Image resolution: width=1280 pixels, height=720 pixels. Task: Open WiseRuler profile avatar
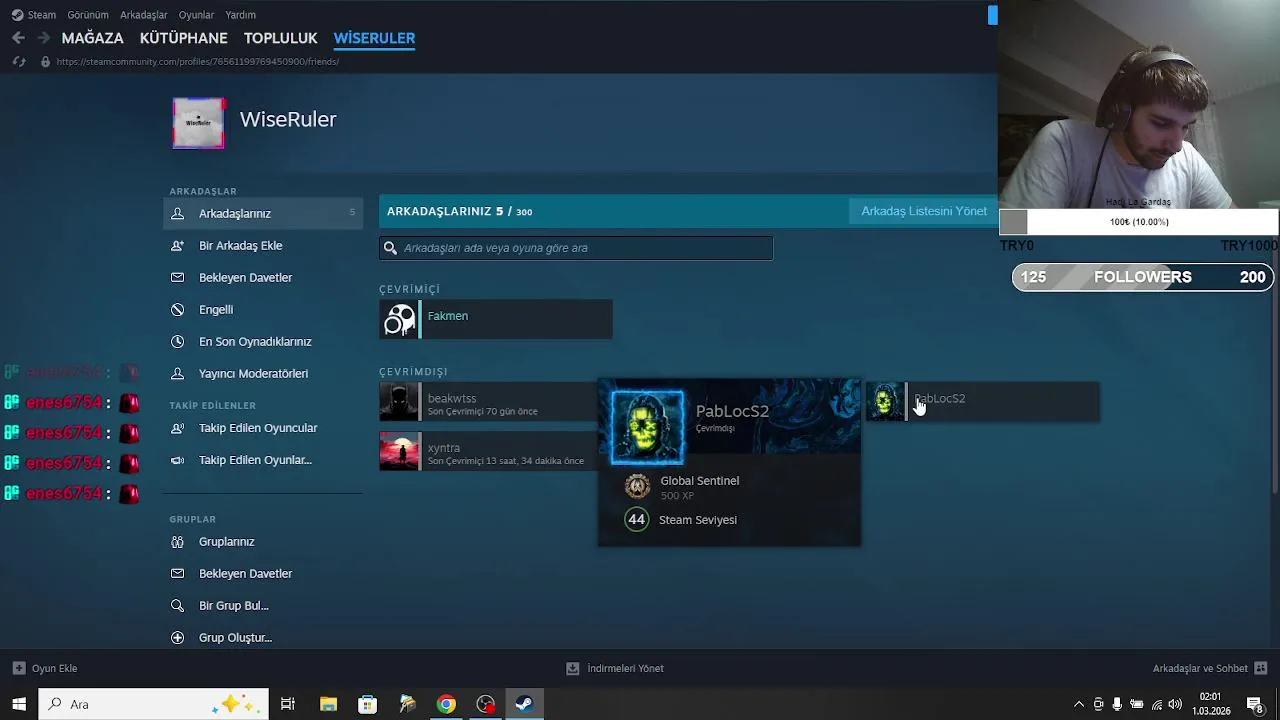[x=198, y=123]
